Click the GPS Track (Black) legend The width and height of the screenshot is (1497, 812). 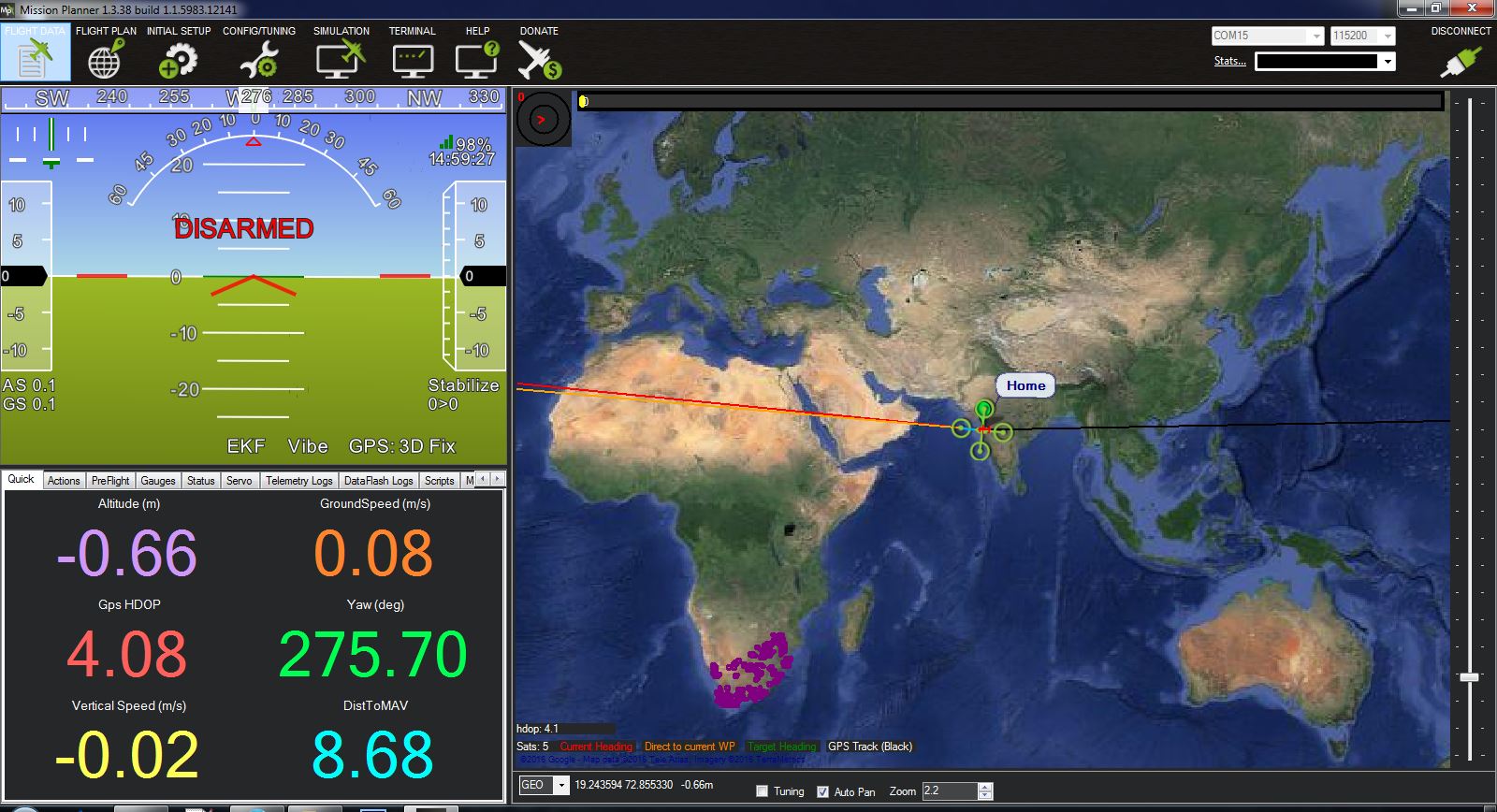870,747
